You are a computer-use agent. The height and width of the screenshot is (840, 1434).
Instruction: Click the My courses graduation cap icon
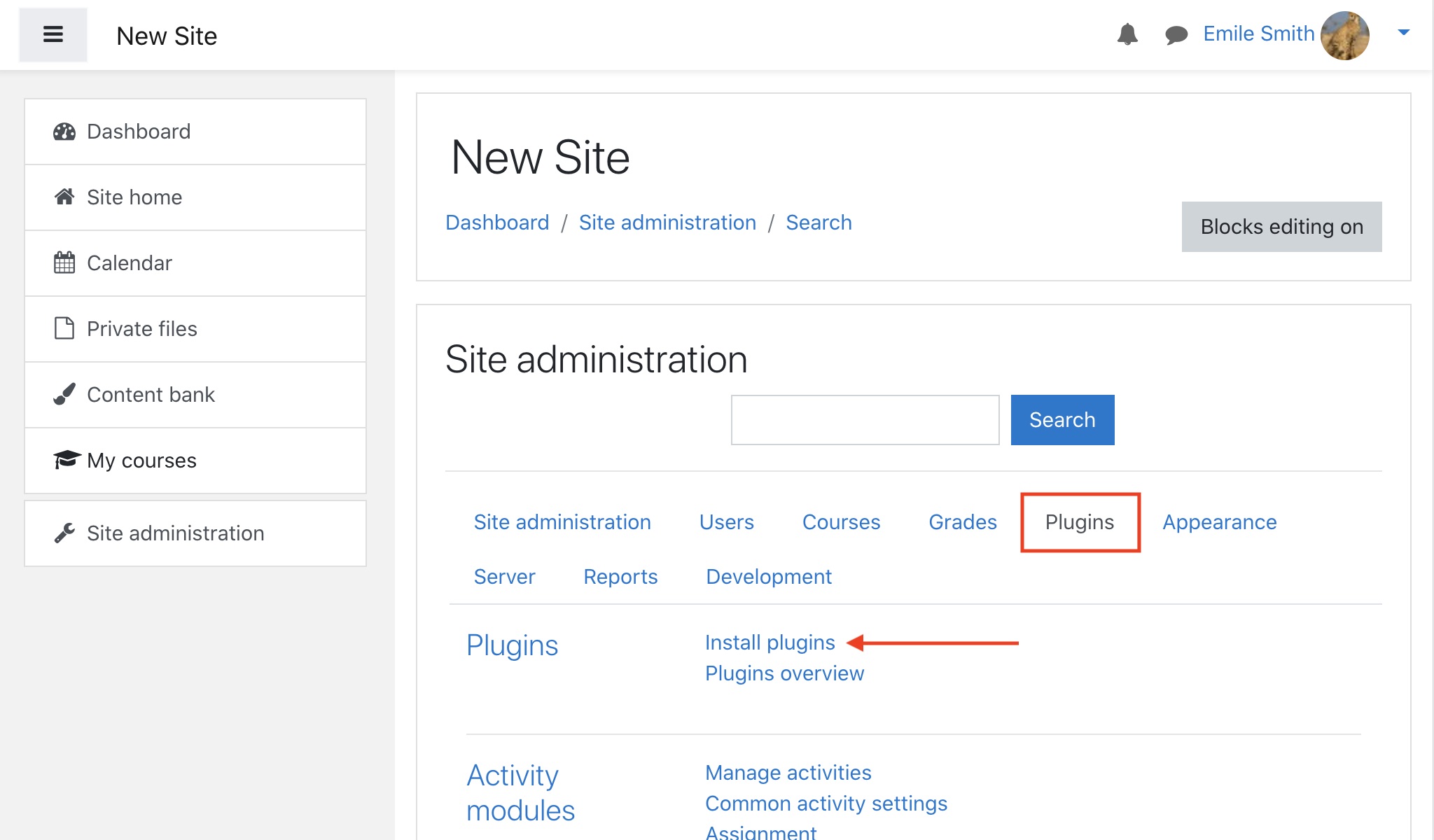pos(67,460)
